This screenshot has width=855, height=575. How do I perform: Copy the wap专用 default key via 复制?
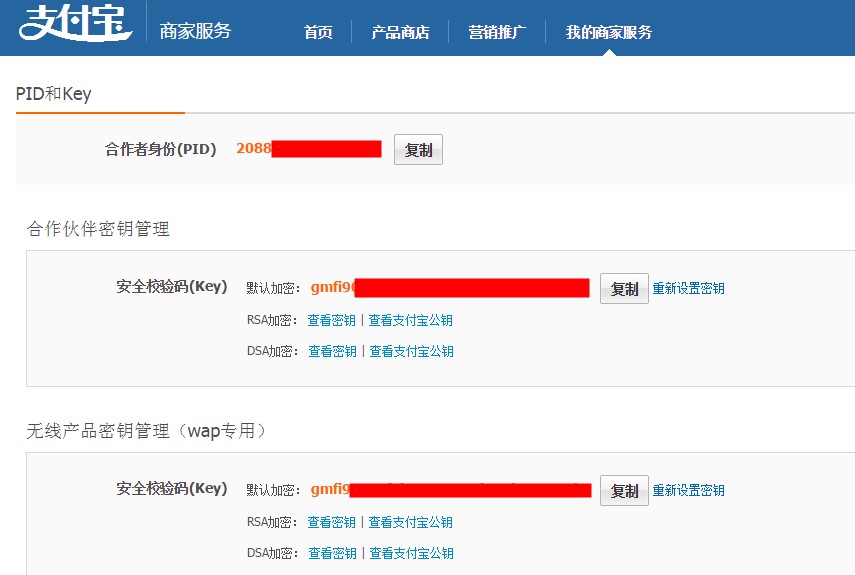click(x=624, y=491)
